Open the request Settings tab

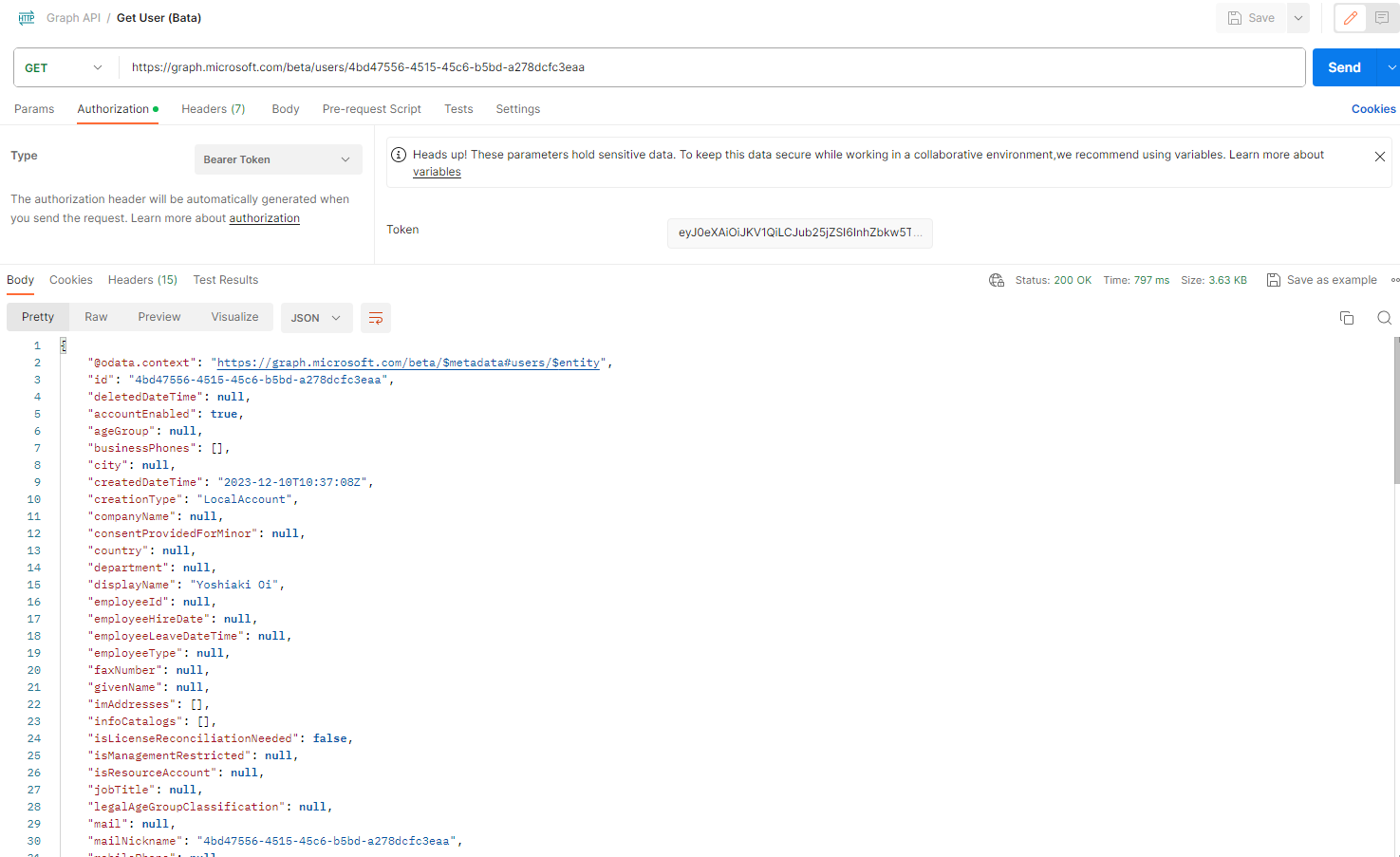tap(518, 109)
